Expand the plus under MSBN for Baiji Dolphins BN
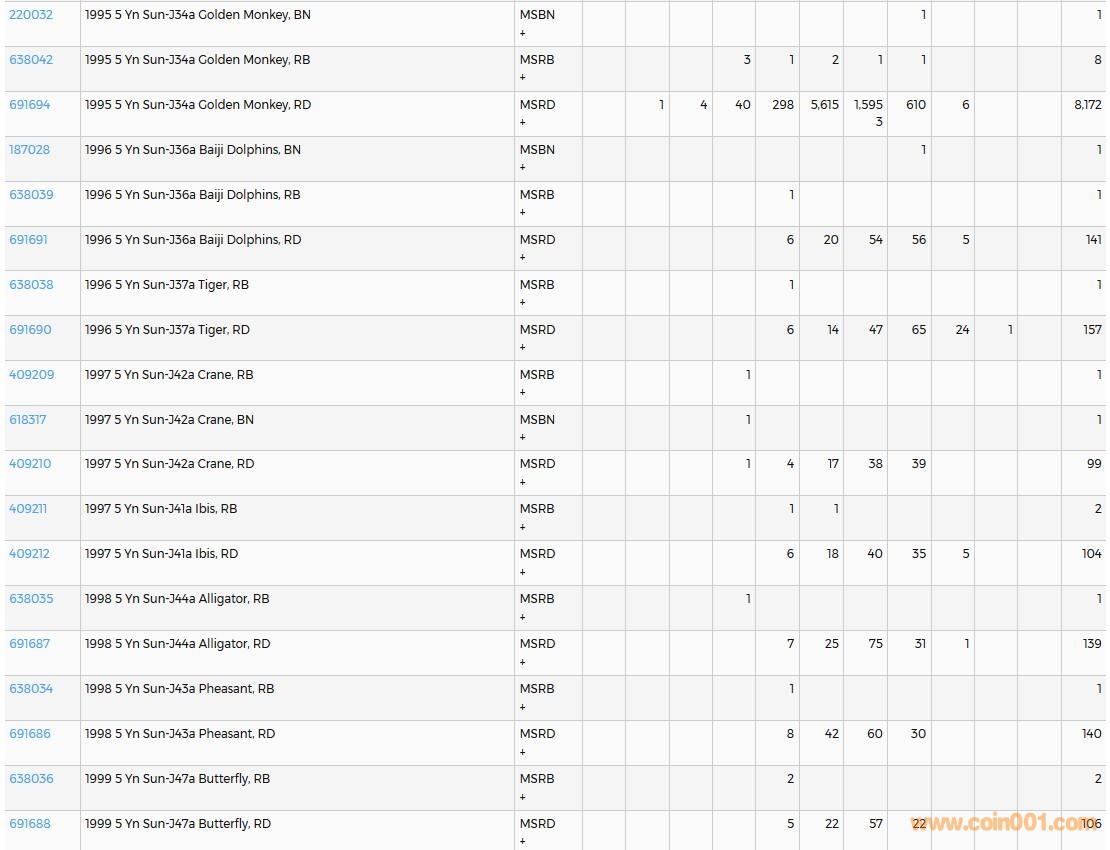This screenshot has height=850, width=1110. [x=522, y=168]
